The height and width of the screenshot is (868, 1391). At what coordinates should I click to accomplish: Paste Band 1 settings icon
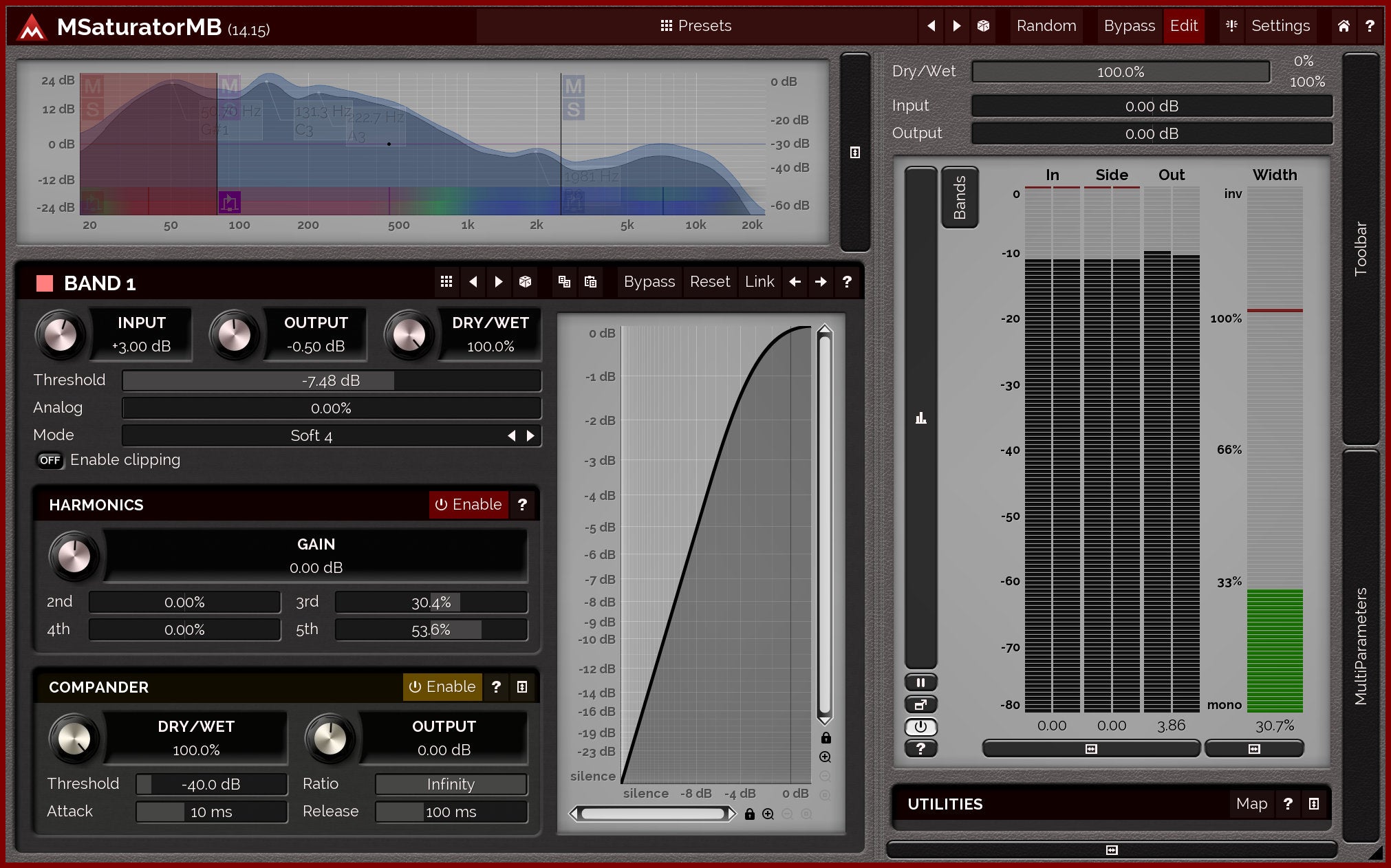pos(590,282)
